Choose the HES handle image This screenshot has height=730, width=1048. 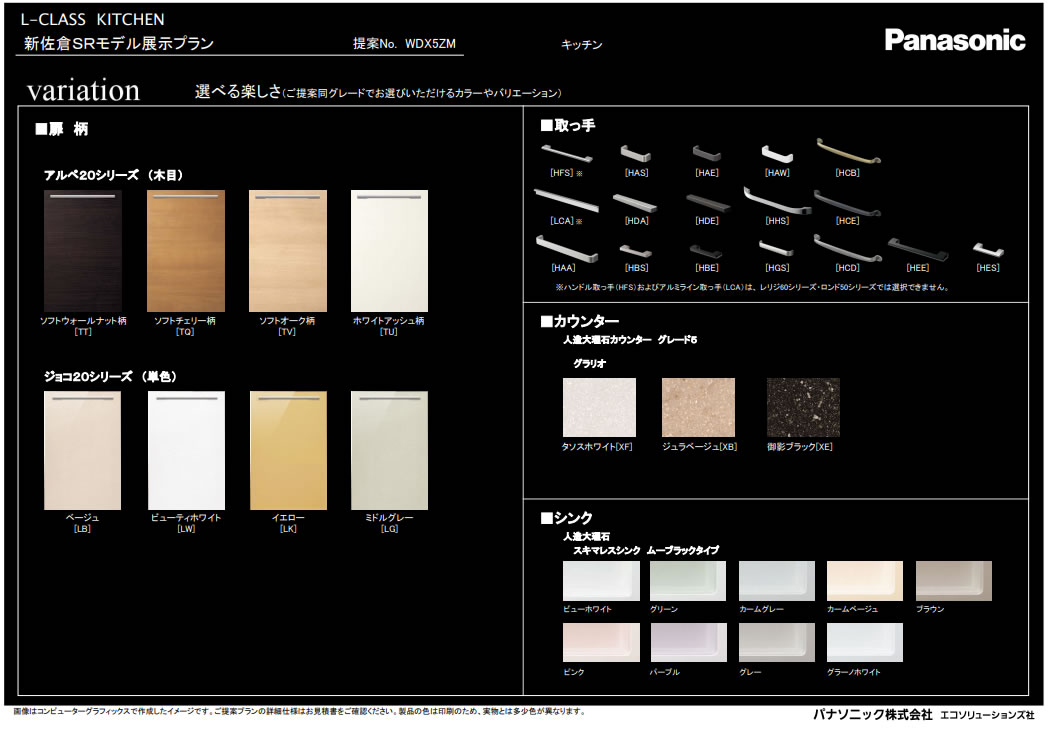[x=988, y=250]
